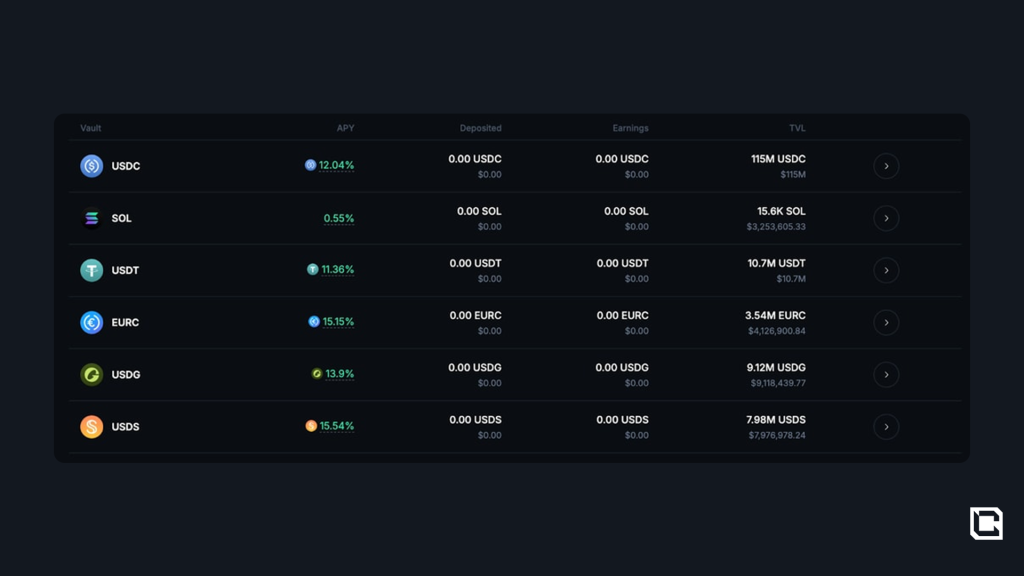The width and height of the screenshot is (1024, 576).
Task: Click the USDT vault coin icon
Action: click(x=92, y=270)
